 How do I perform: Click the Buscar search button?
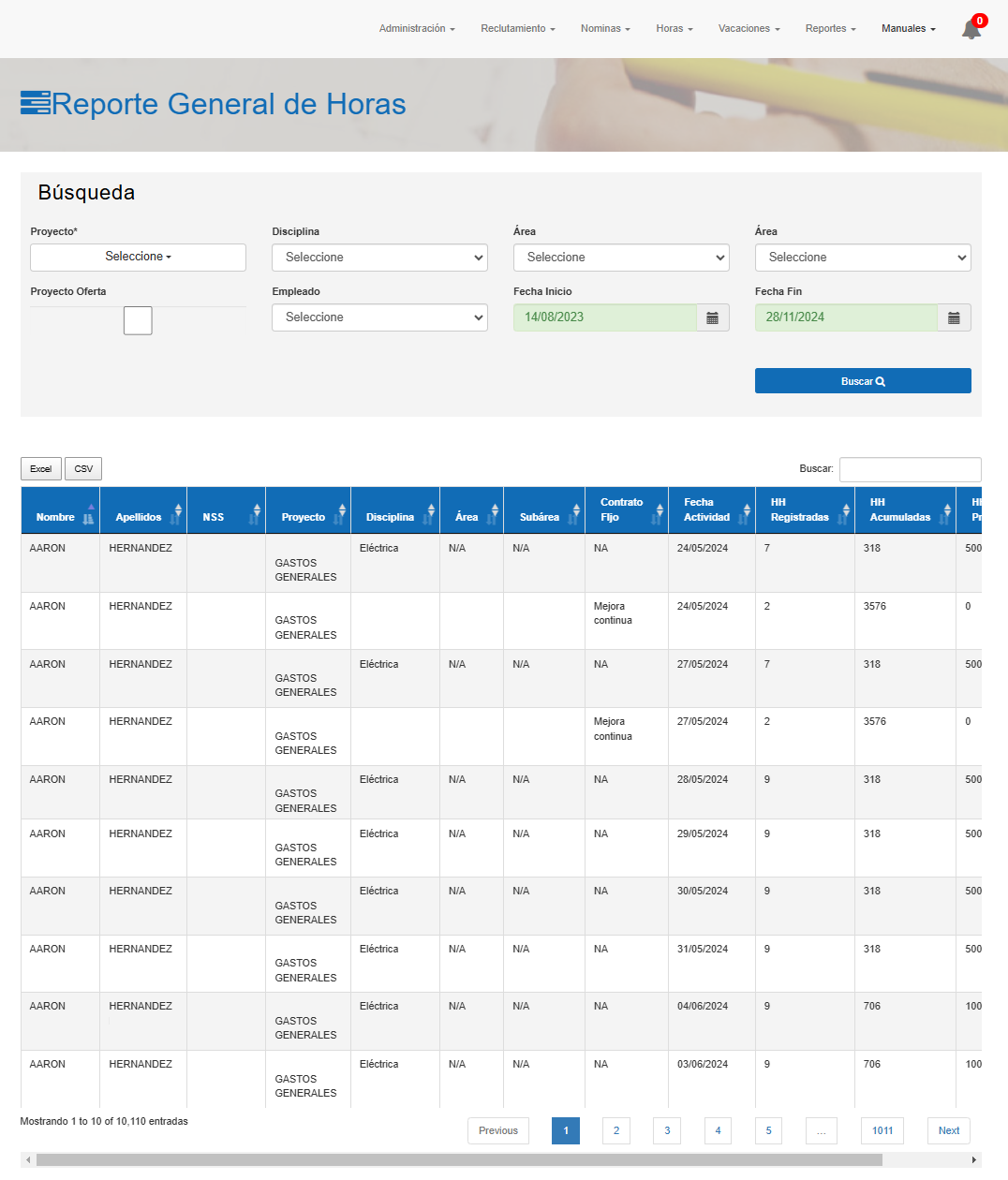pyautogui.click(x=862, y=381)
